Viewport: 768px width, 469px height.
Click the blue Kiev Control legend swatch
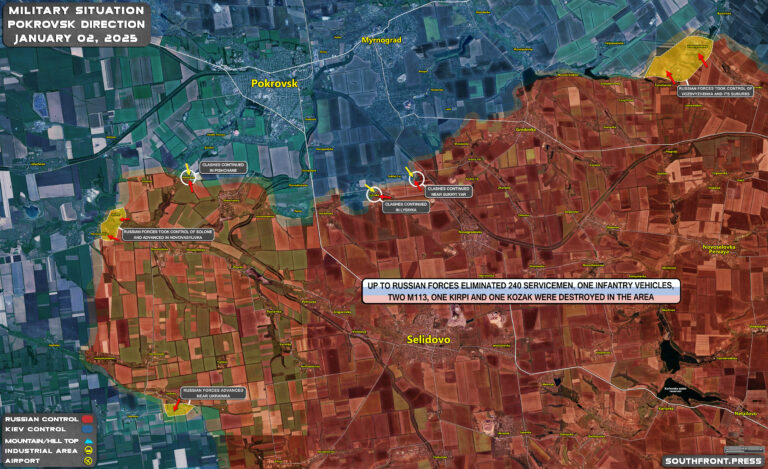click(x=89, y=430)
